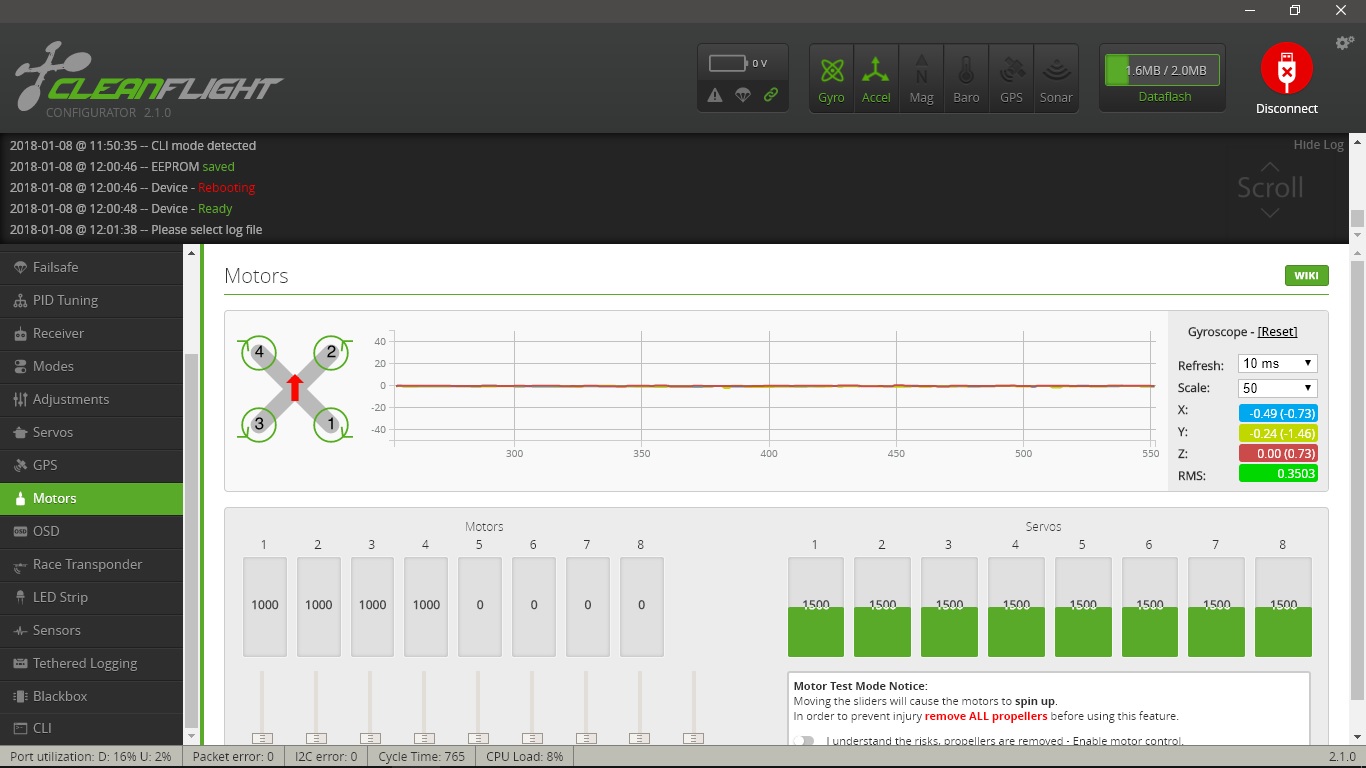Viewport: 1366px width, 768px height.
Task: Click the battery voltage indicator
Action: click(738, 63)
